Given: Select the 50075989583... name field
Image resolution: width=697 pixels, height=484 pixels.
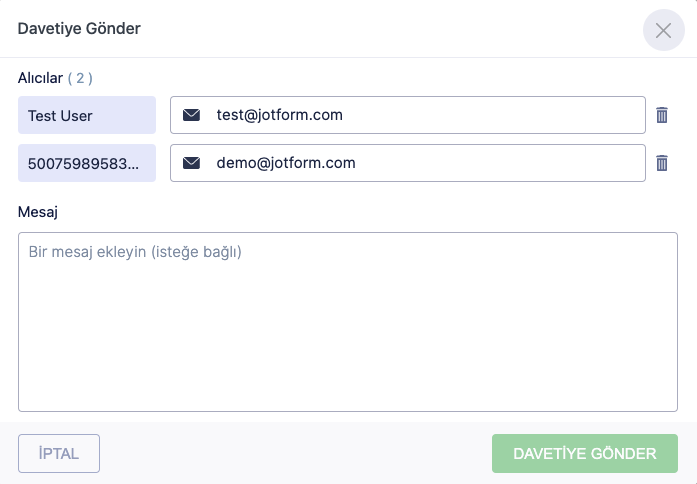Looking at the screenshot, I should pyautogui.click(x=87, y=163).
